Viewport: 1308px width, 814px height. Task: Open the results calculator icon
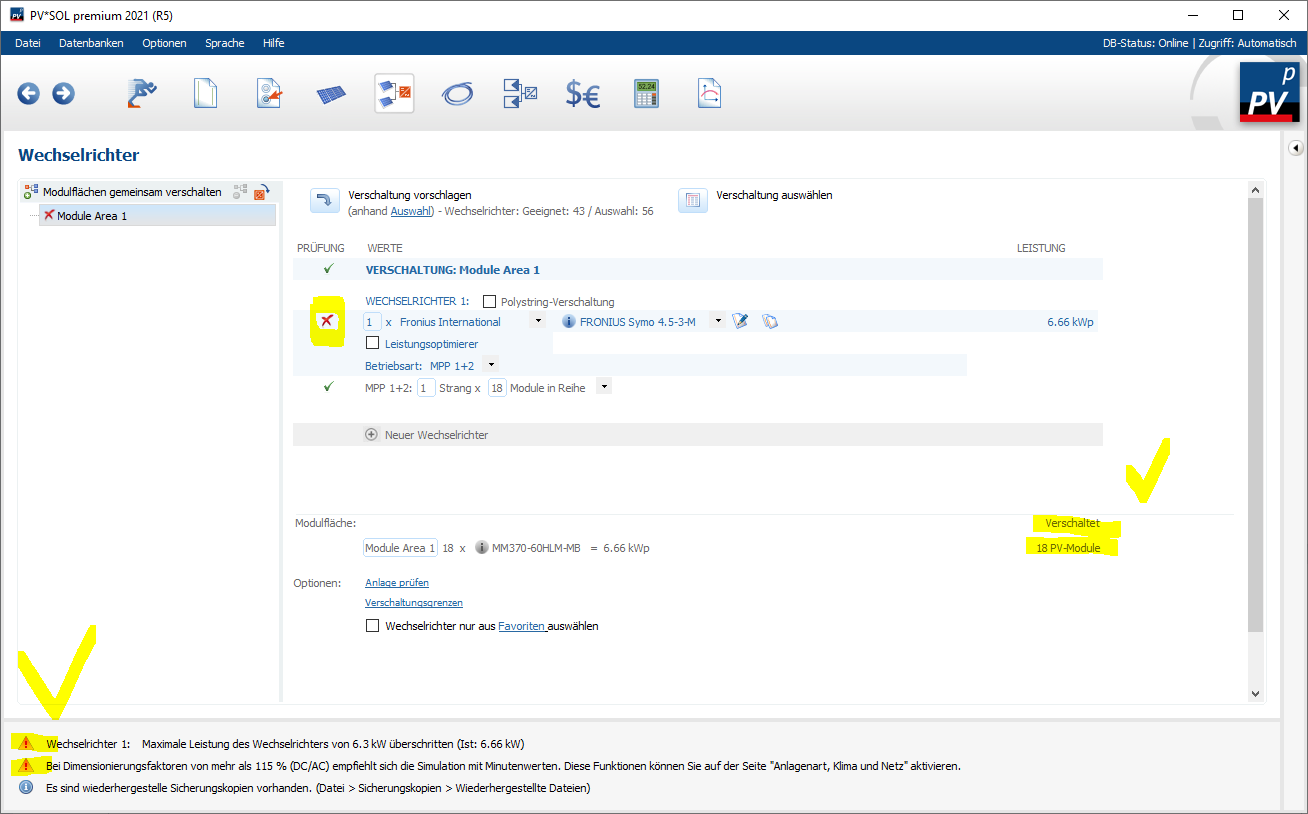646,93
